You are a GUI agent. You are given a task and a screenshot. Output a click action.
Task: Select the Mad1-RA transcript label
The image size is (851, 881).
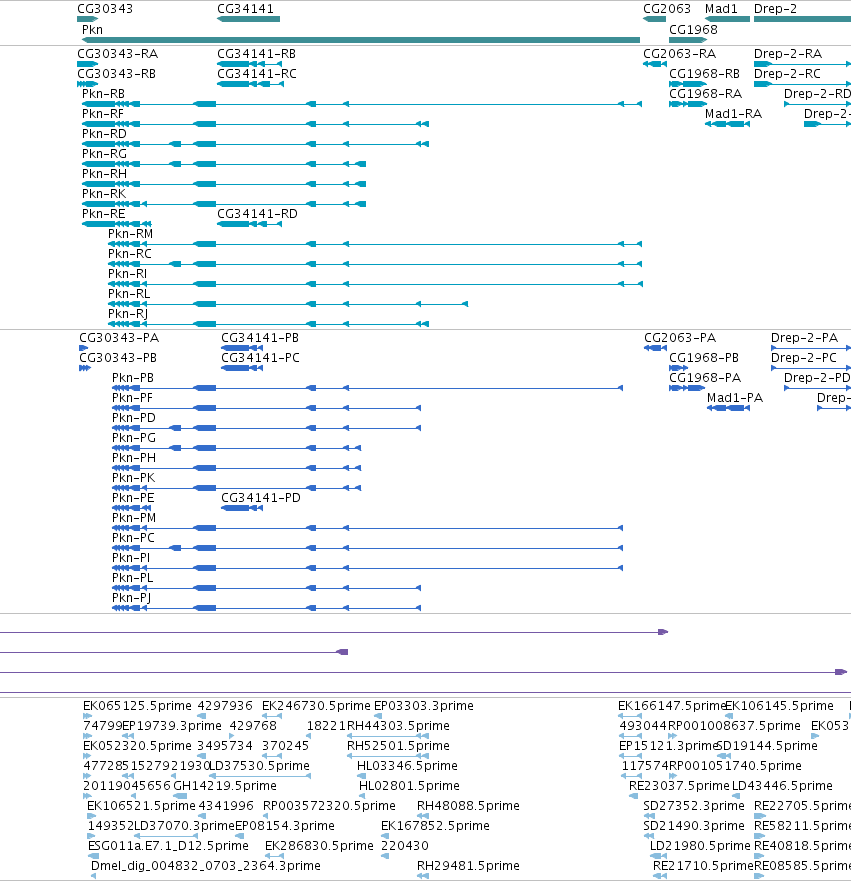734,114
